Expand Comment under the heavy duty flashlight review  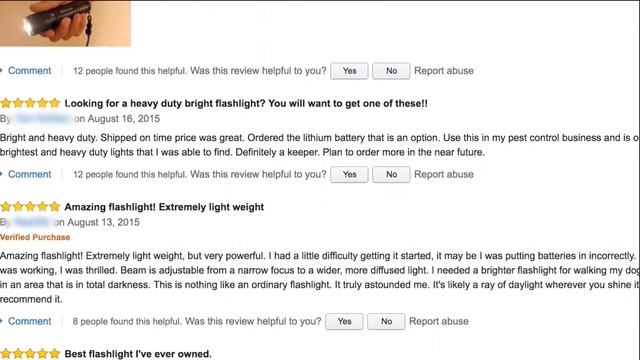click(29, 174)
